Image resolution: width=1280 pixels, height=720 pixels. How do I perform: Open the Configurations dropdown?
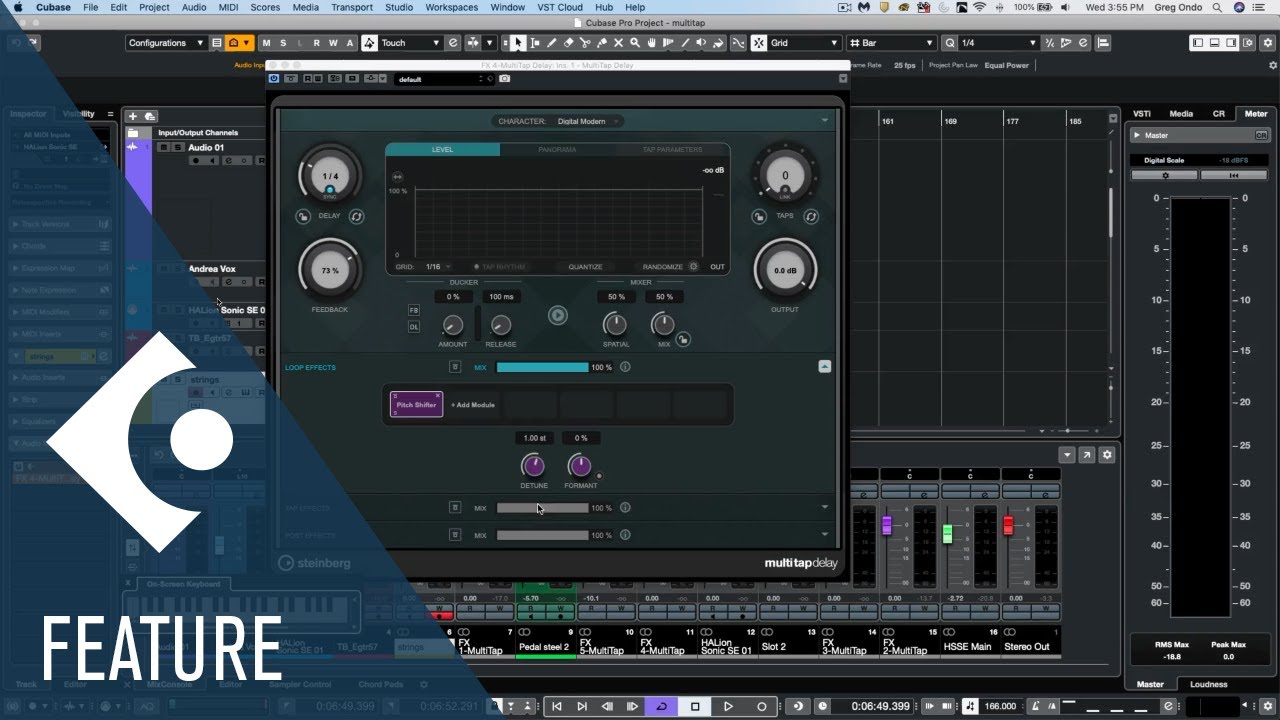coord(166,43)
